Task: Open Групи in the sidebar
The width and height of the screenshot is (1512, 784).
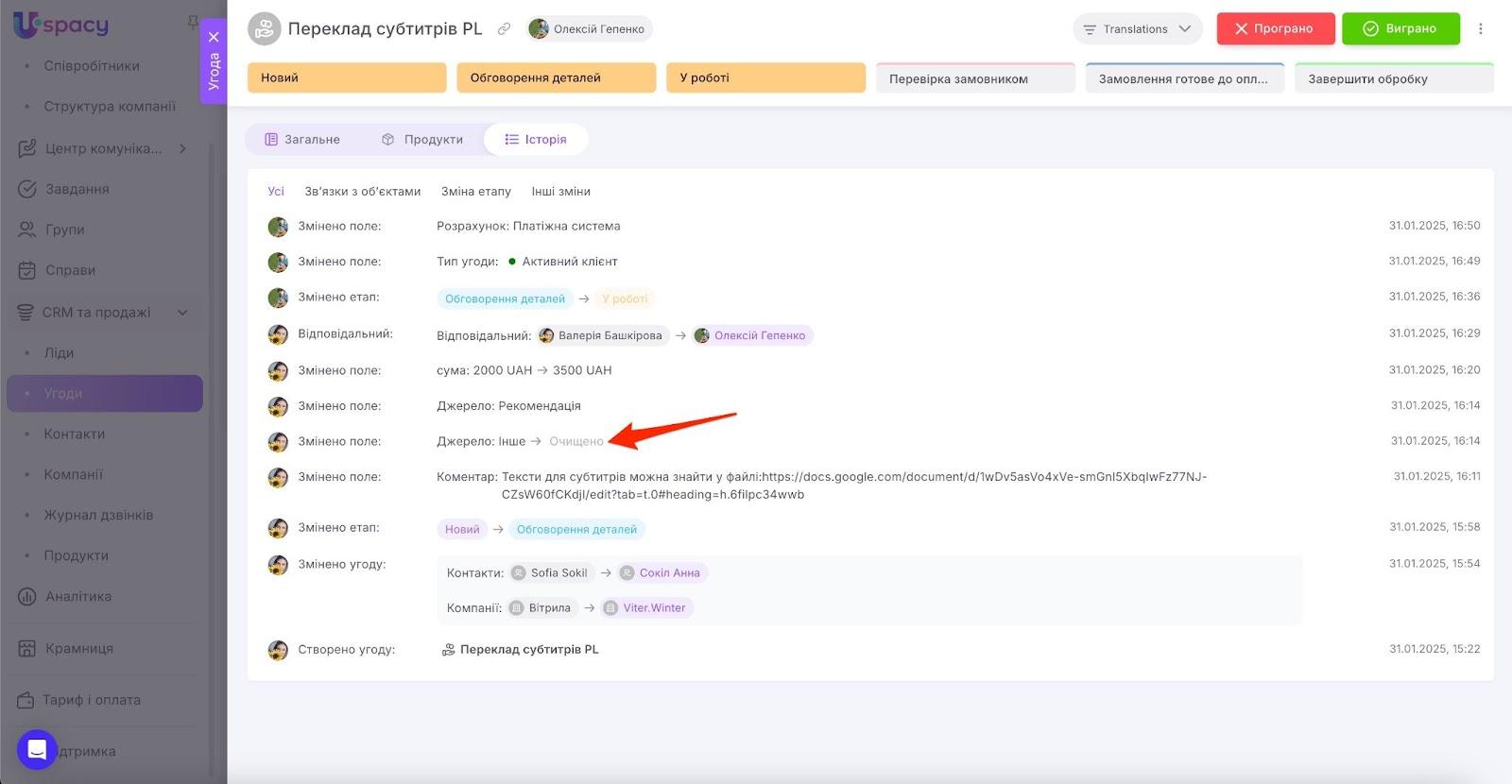Action: [x=64, y=230]
